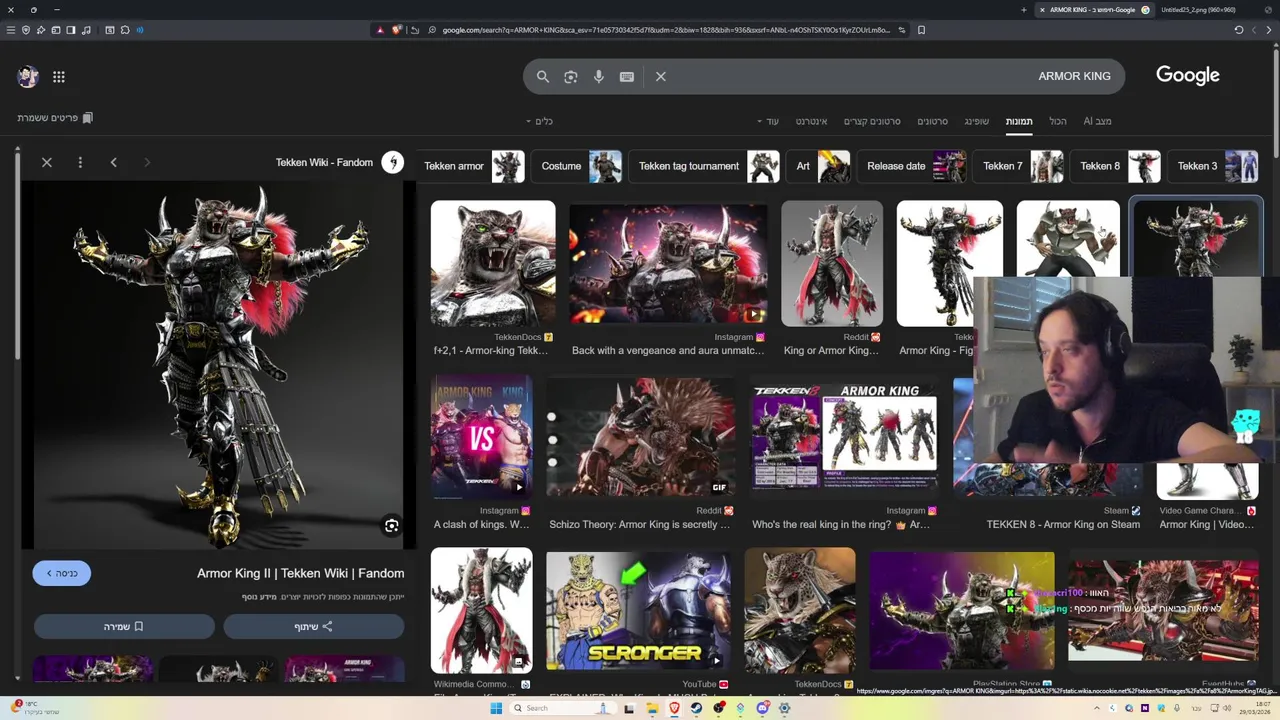Open the Reddit King or Armor King thumbnail
1280x720 pixels.
[832, 264]
